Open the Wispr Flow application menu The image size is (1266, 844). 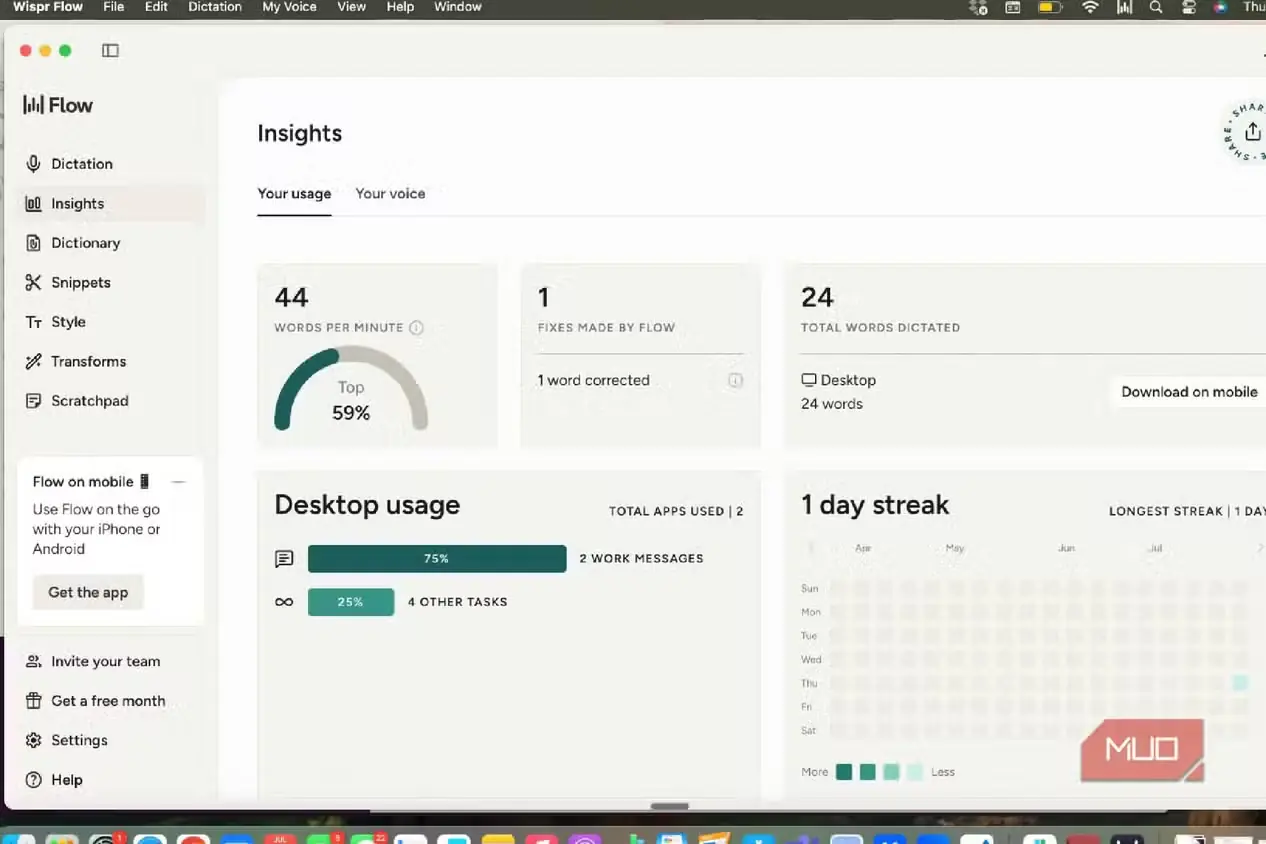tap(47, 7)
